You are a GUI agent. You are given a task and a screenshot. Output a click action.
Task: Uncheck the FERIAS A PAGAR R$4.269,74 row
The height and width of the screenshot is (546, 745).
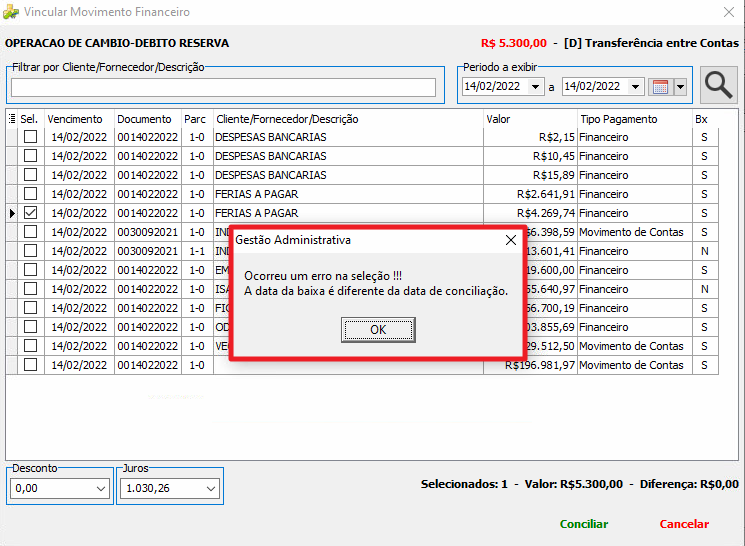click(30, 213)
